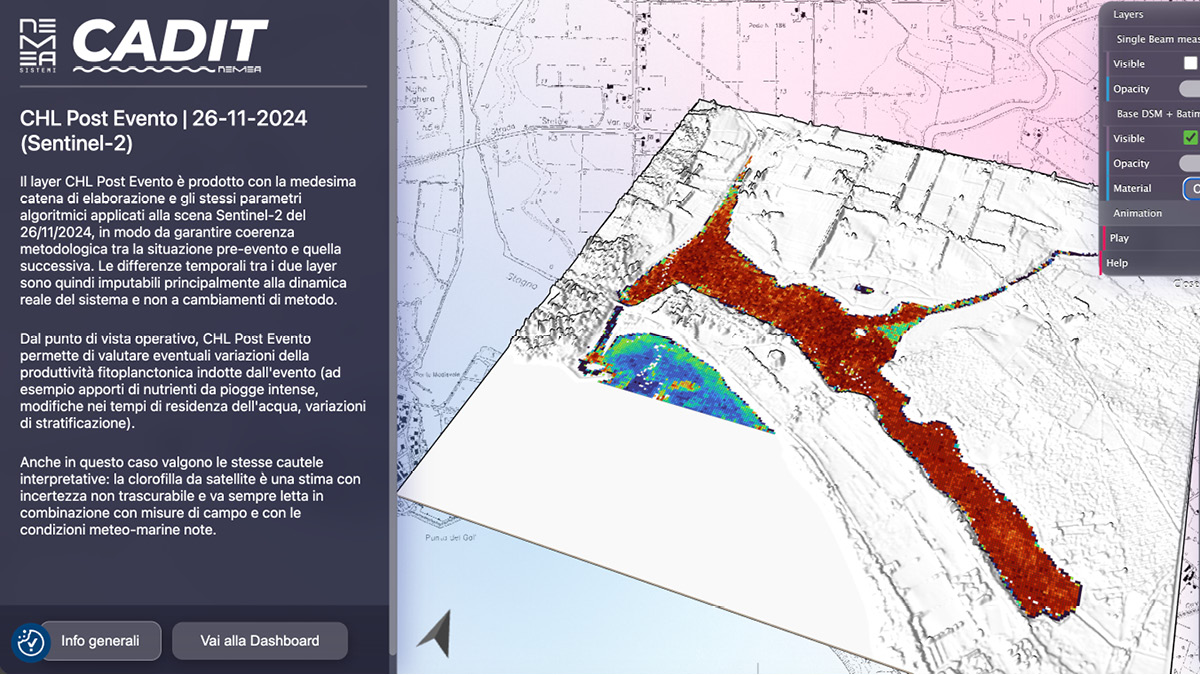Toggle Visible checkbox for Single Beam layer
Viewport: 1200px width, 675px height.
pos(1190,63)
